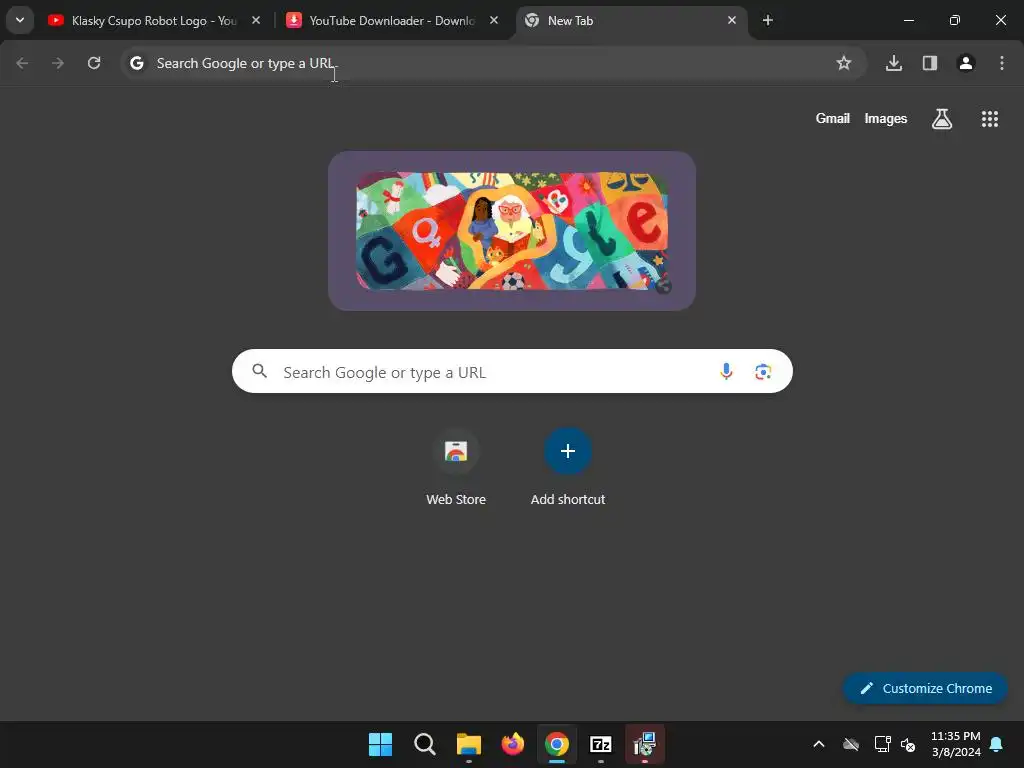Open notifications bell icon
1024x768 pixels.
pyautogui.click(x=997, y=744)
